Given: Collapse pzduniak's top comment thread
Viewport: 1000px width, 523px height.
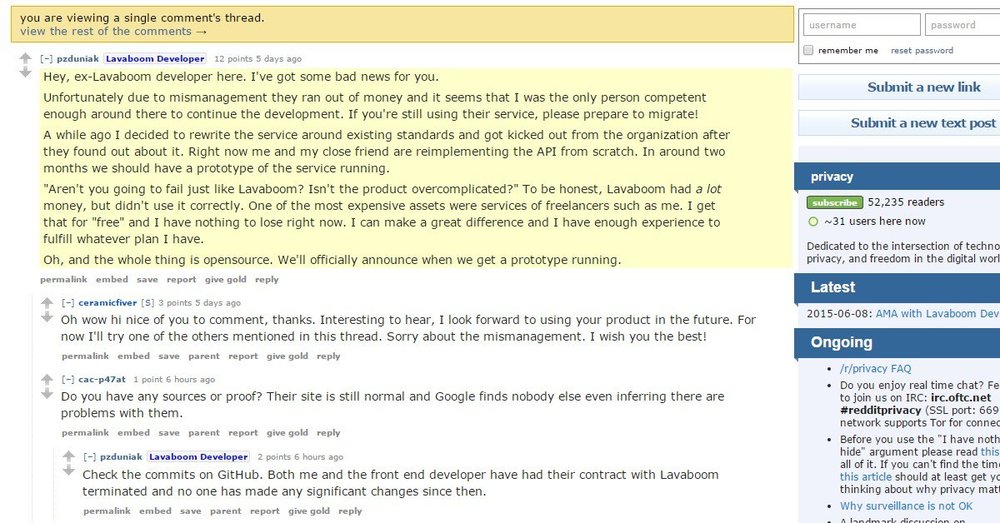Looking at the screenshot, I should (46, 59).
